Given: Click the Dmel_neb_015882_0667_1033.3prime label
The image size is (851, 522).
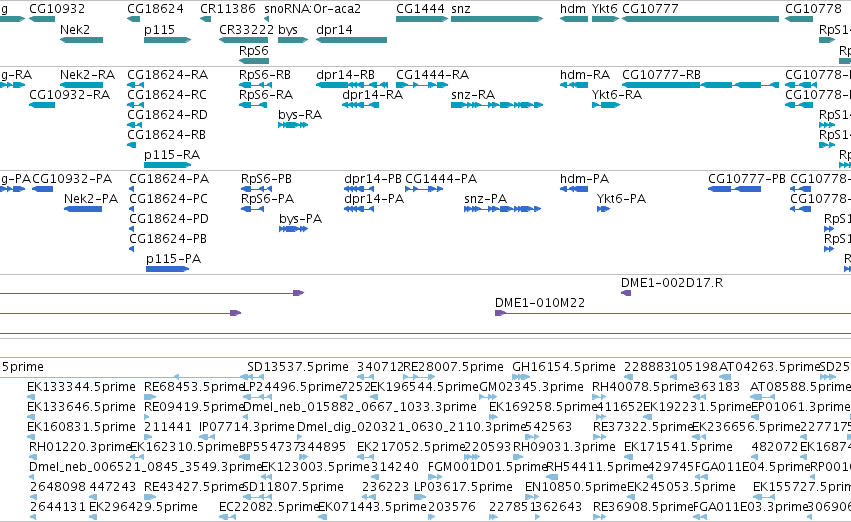Looking at the screenshot, I should [360, 407].
